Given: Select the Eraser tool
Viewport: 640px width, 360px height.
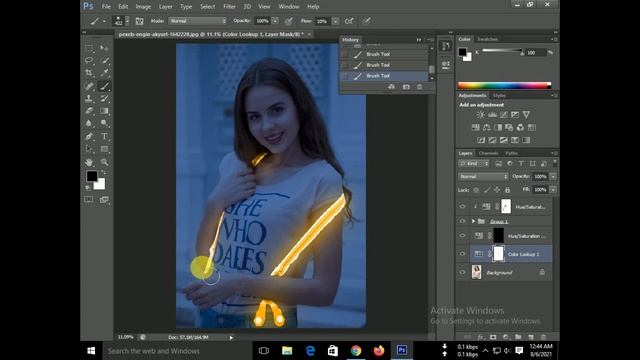Looking at the screenshot, I should [x=89, y=111].
